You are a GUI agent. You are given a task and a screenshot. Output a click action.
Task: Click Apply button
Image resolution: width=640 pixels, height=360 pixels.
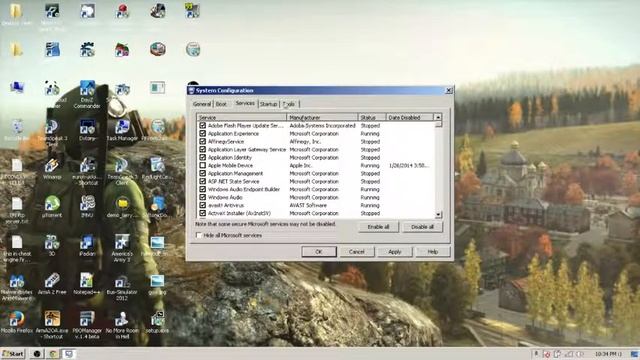click(x=395, y=252)
